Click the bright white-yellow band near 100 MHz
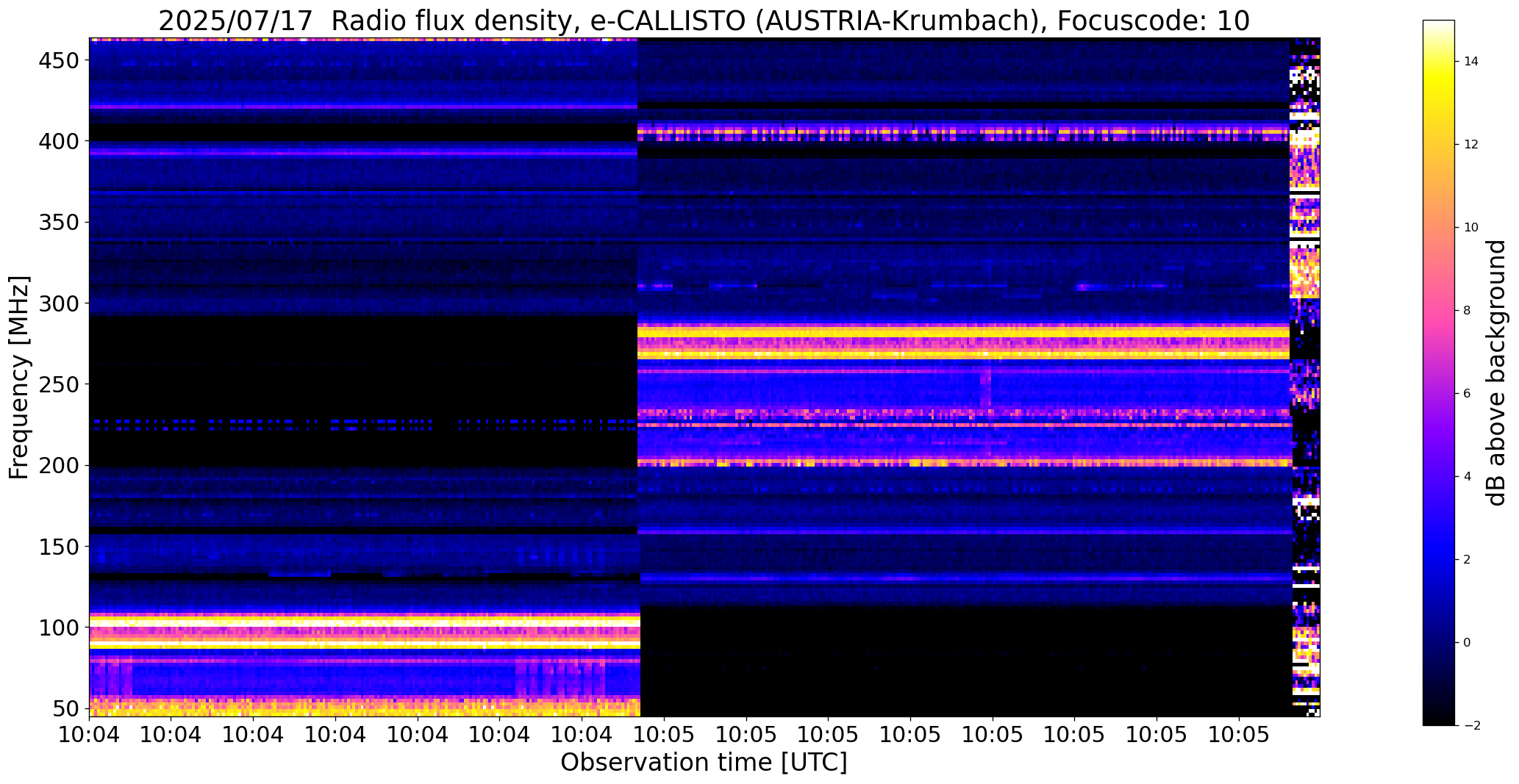1519x784 pixels. tap(365, 631)
